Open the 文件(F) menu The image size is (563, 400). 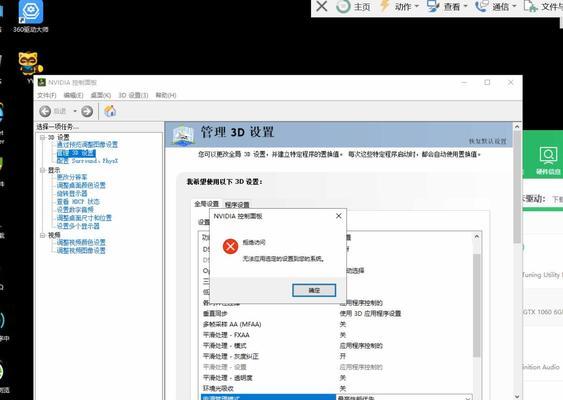pyautogui.click(x=47, y=95)
